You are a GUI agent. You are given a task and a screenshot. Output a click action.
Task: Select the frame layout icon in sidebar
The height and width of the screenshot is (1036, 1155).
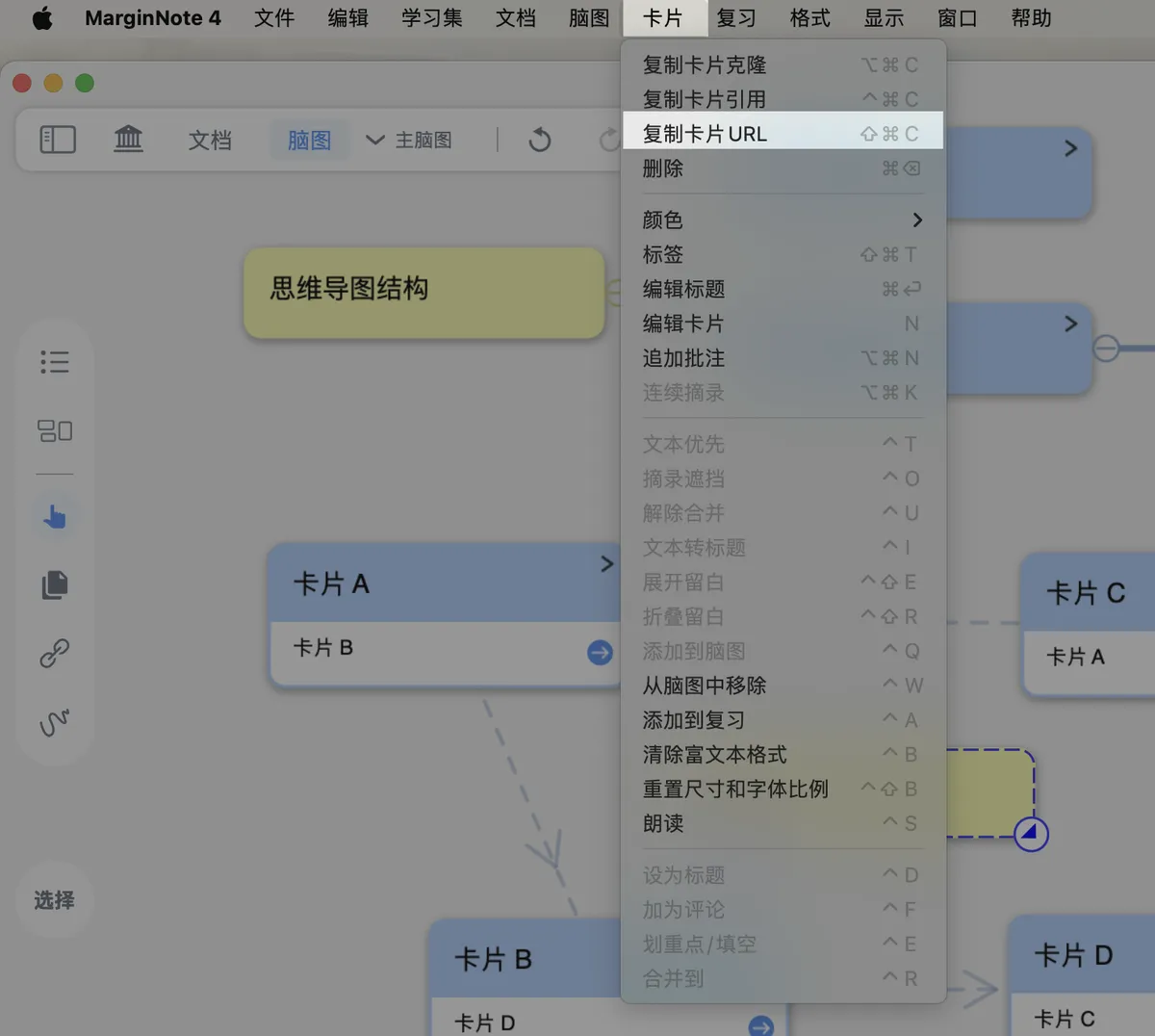click(55, 430)
